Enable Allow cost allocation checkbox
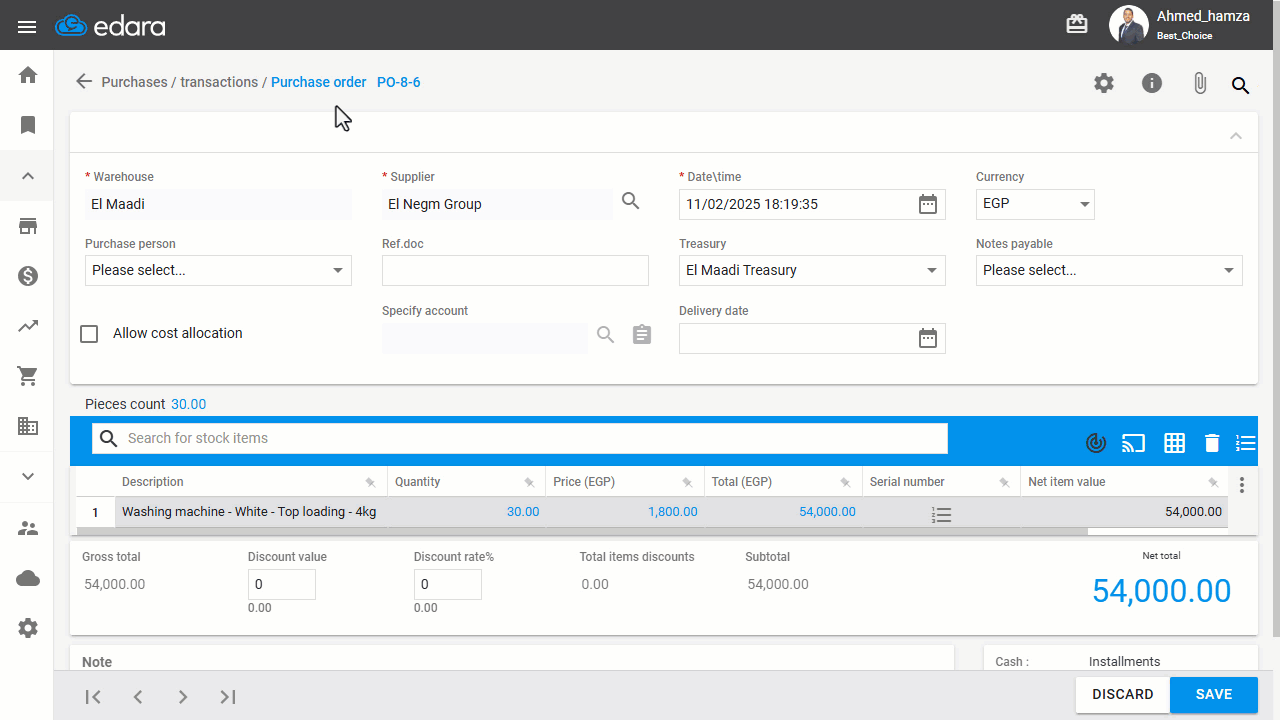This screenshot has height=720, width=1280. point(89,334)
